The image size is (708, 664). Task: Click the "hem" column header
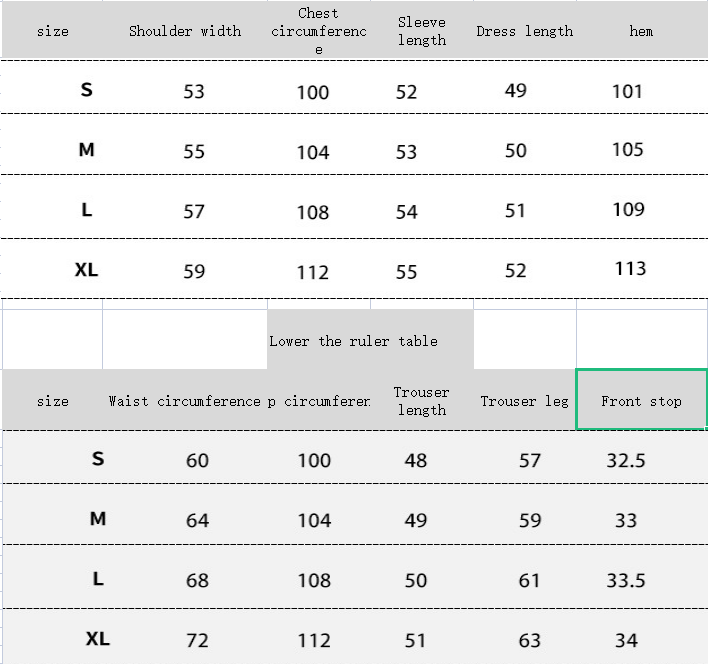tap(641, 31)
